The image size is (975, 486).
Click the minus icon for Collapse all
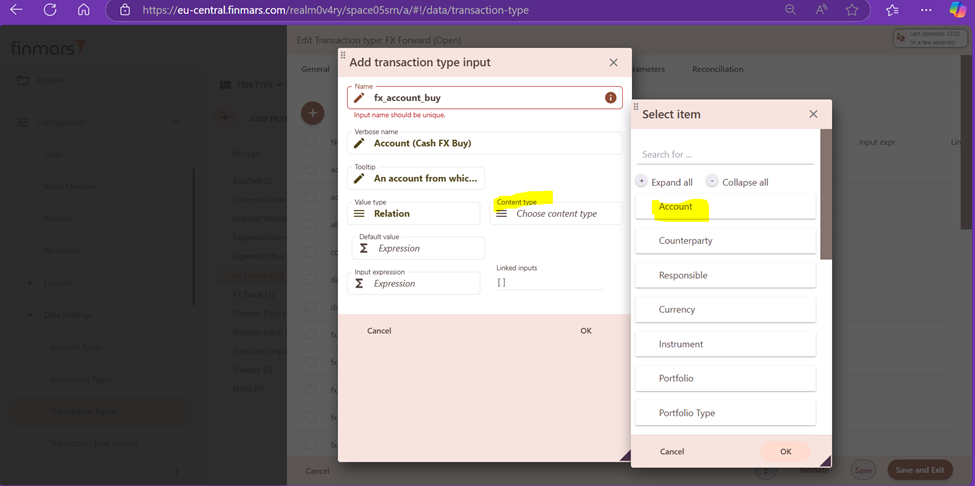coord(713,181)
